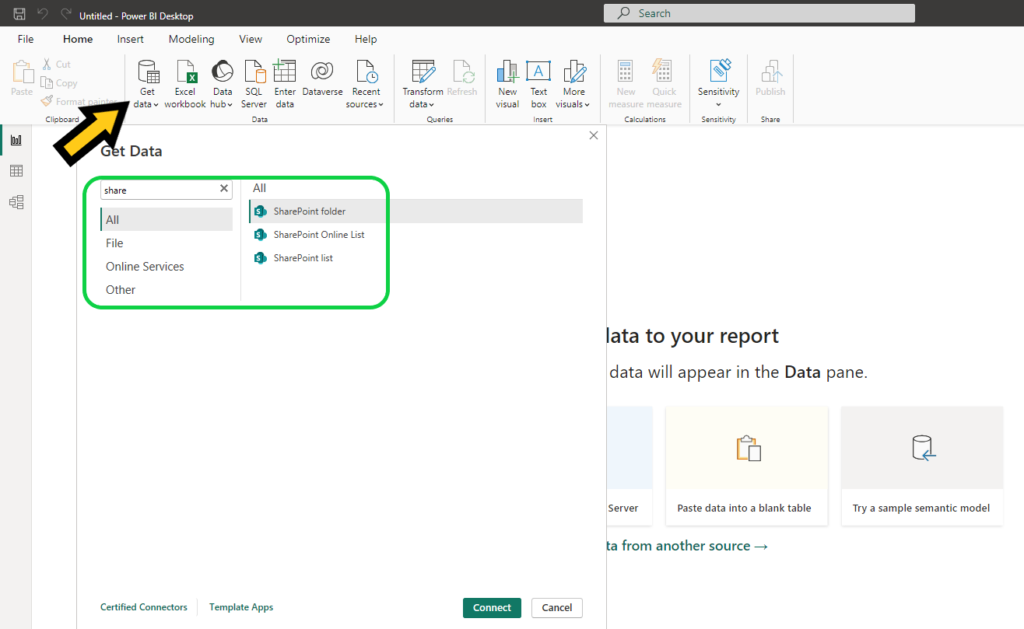The width and height of the screenshot is (1024, 629).
Task: Open the File menu
Action: (x=25, y=39)
